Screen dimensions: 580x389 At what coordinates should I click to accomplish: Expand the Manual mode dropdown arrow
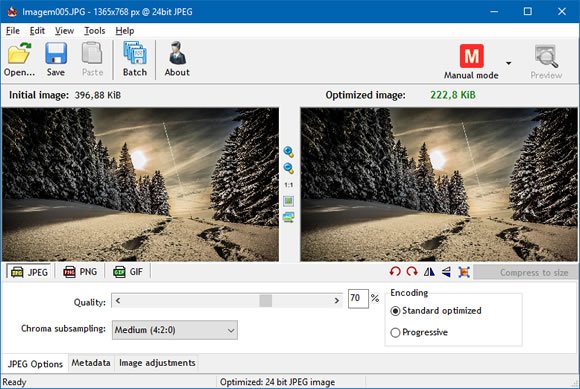509,63
